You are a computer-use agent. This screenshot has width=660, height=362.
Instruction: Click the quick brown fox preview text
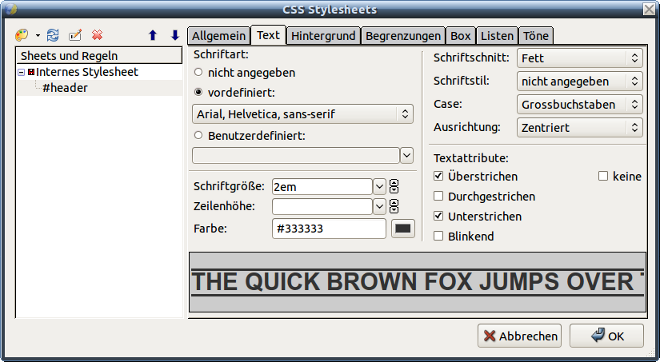(x=418, y=282)
